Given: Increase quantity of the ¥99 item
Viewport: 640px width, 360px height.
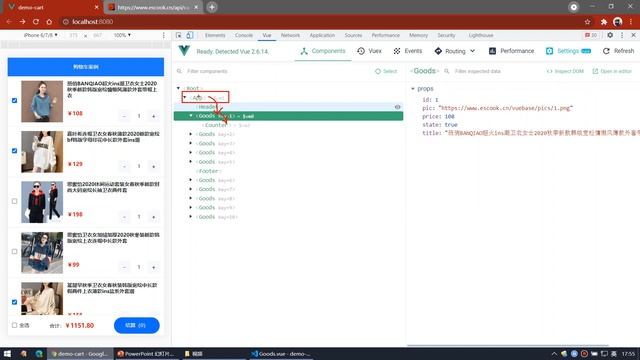Looking at the screenshot, I should (153, 267).
